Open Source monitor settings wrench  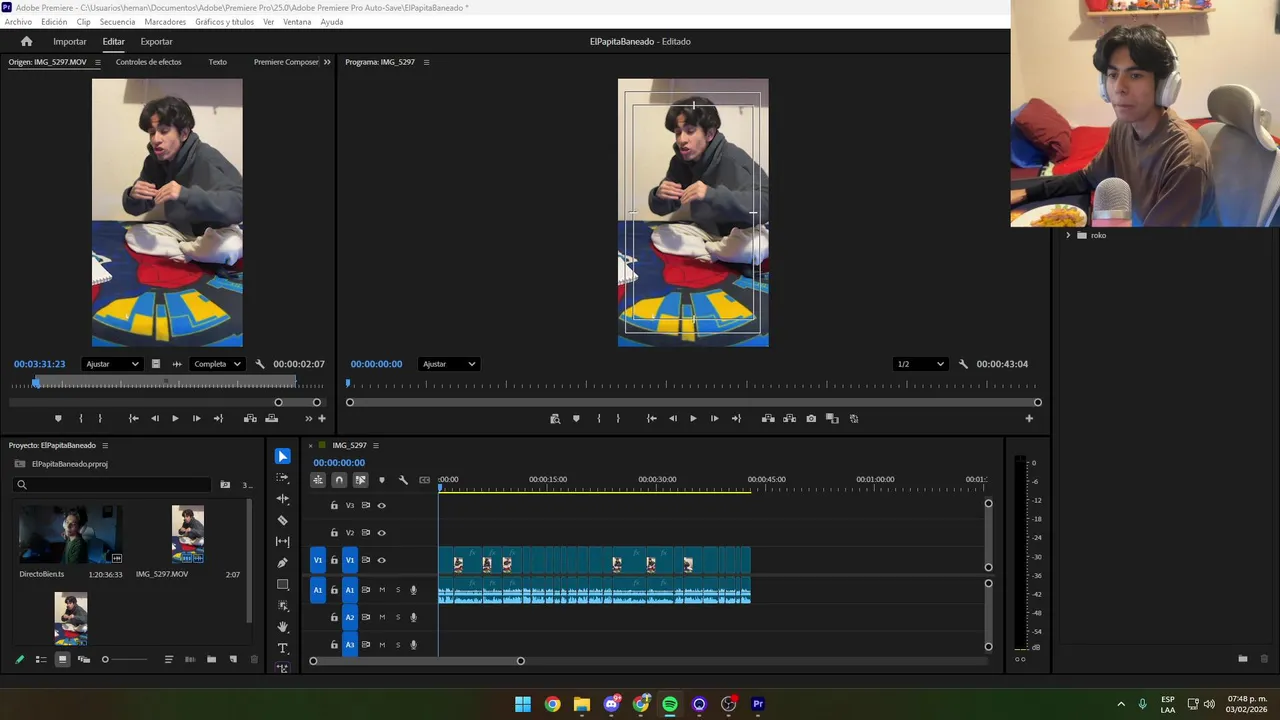coord(260,364)
